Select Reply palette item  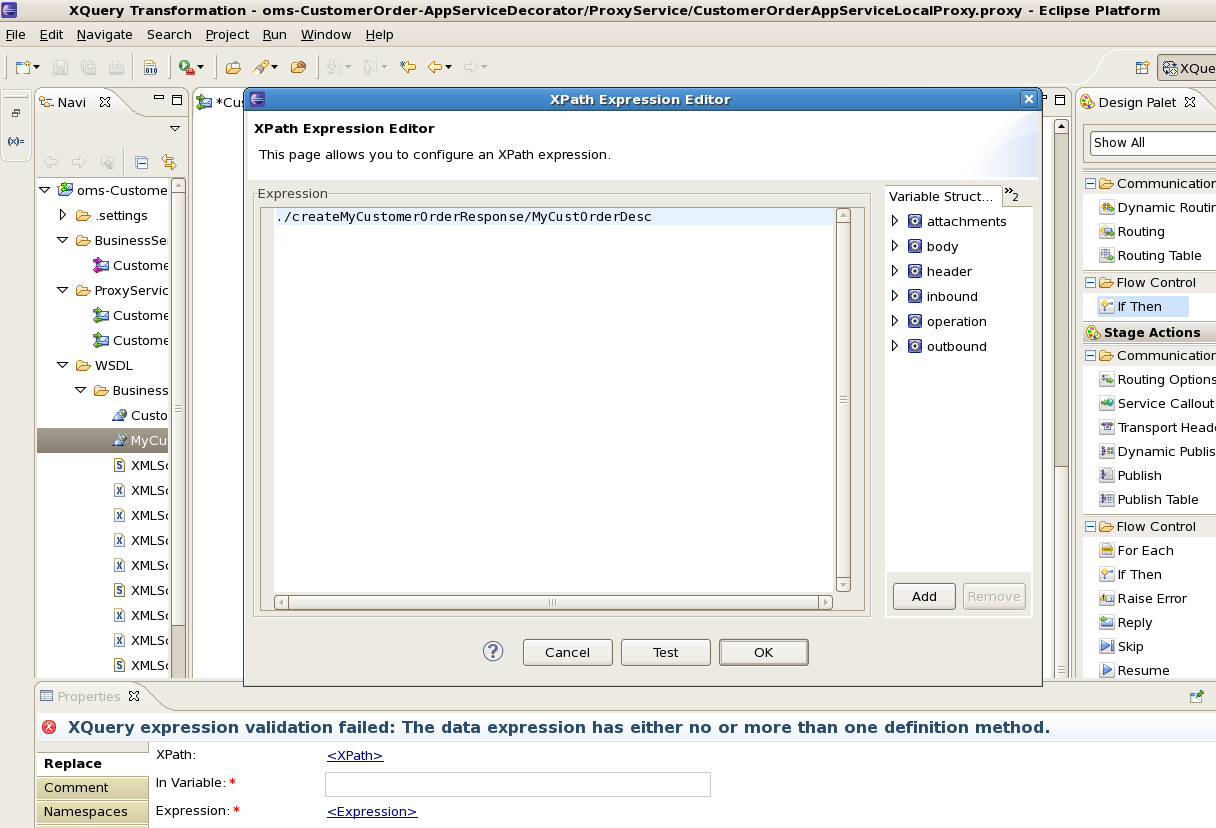[1125, 622]
